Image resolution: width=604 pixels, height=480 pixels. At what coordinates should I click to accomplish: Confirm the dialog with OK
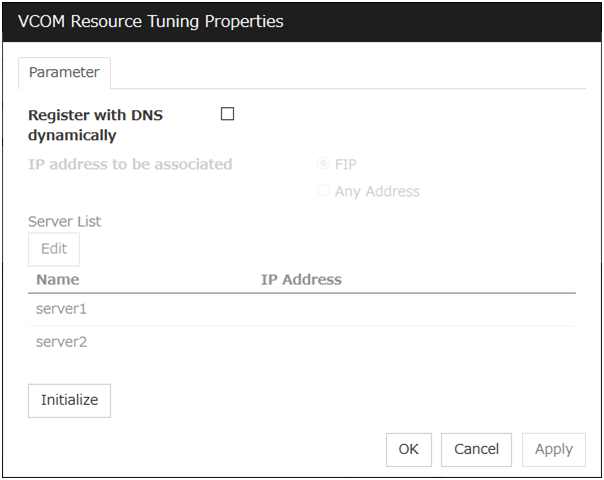pos(408,449)
